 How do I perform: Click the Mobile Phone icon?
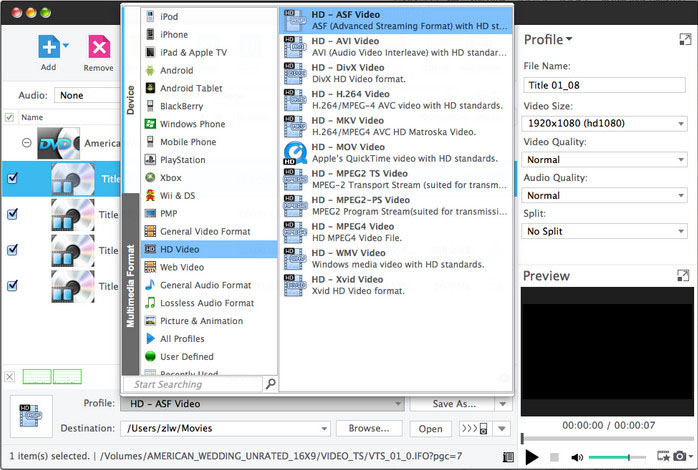(150, 142)
